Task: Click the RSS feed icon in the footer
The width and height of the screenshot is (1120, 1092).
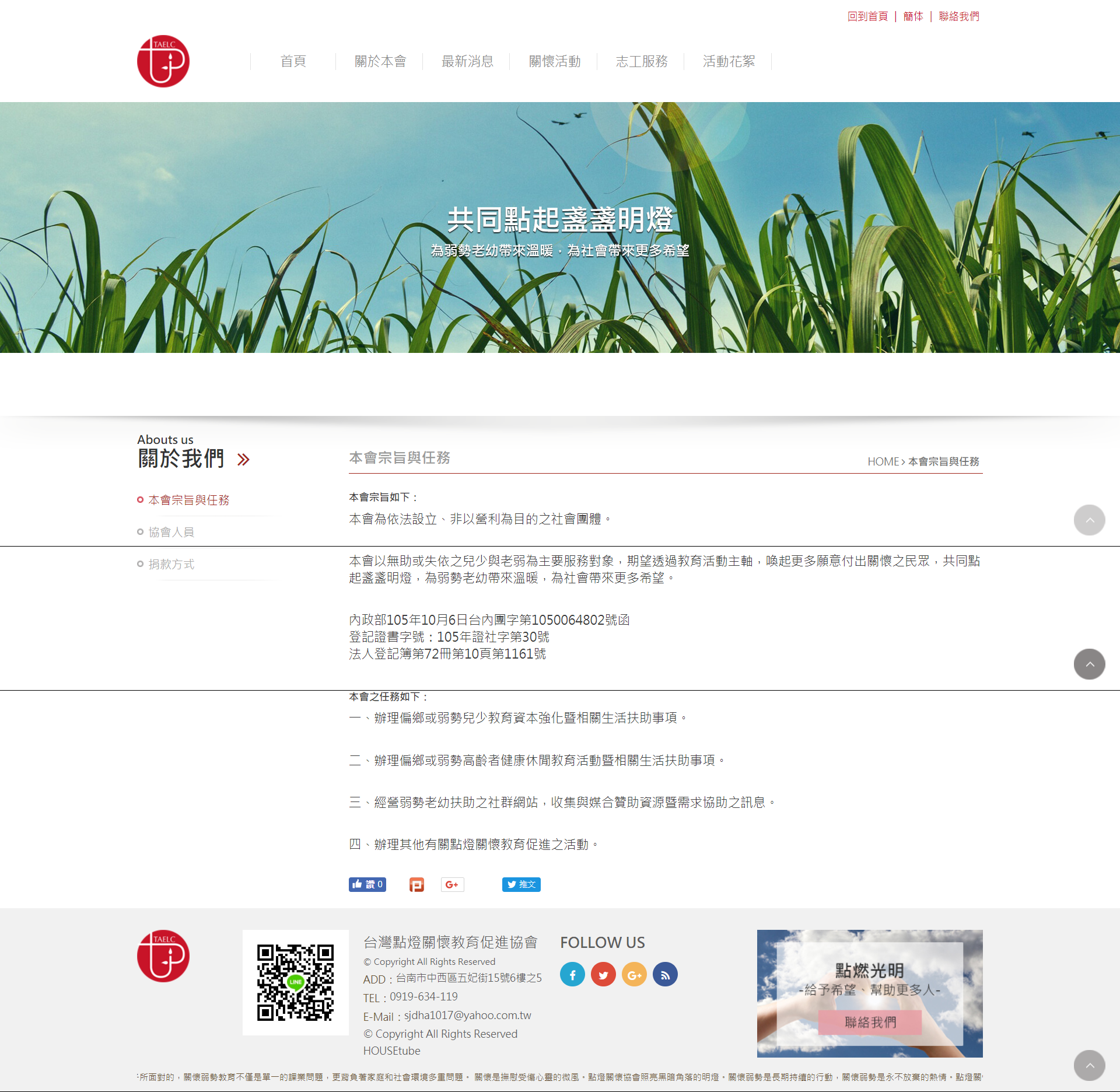Action: coord(665,974)
